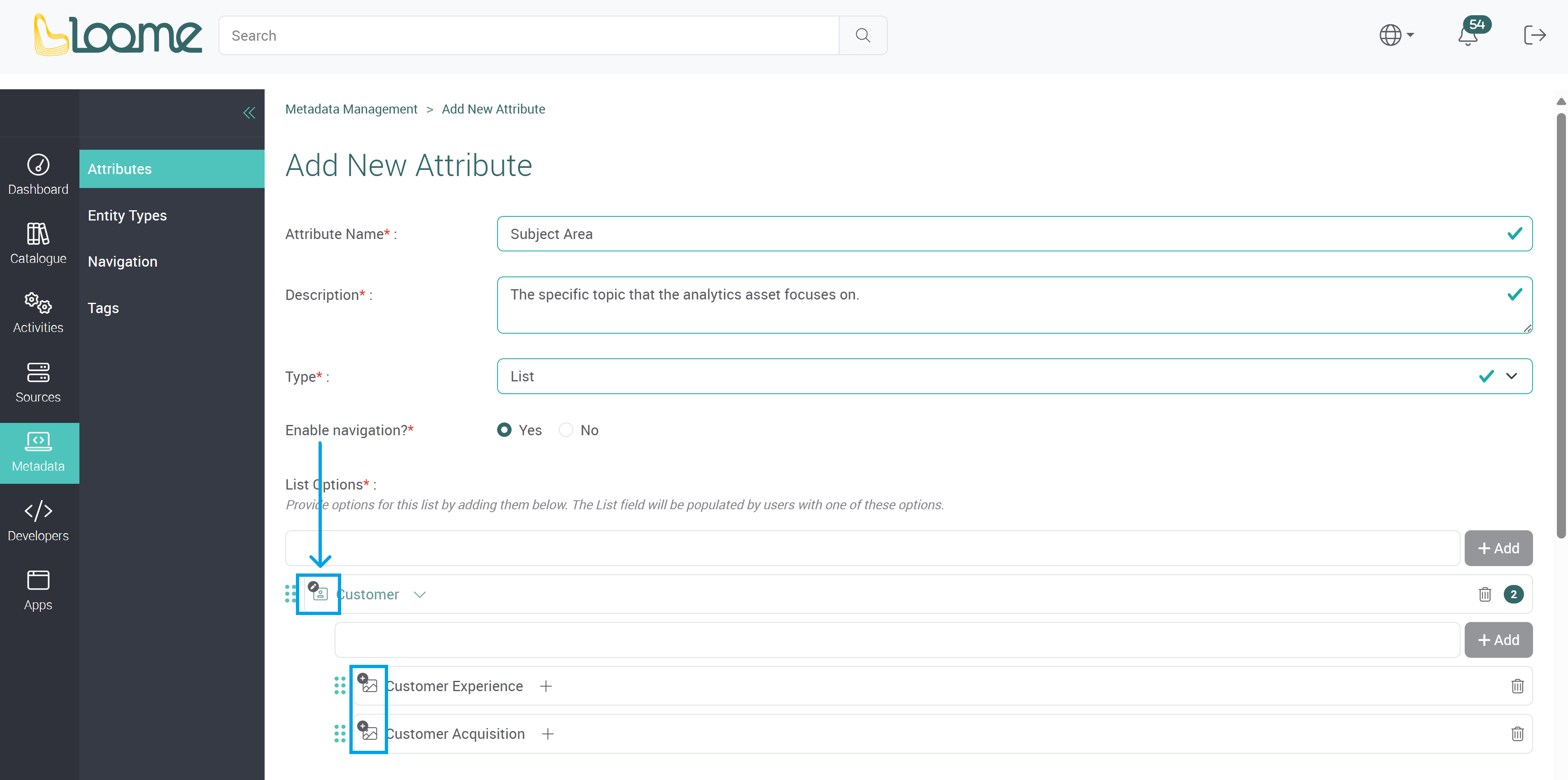Select Yes for Enable navigation

coord(504,430)
